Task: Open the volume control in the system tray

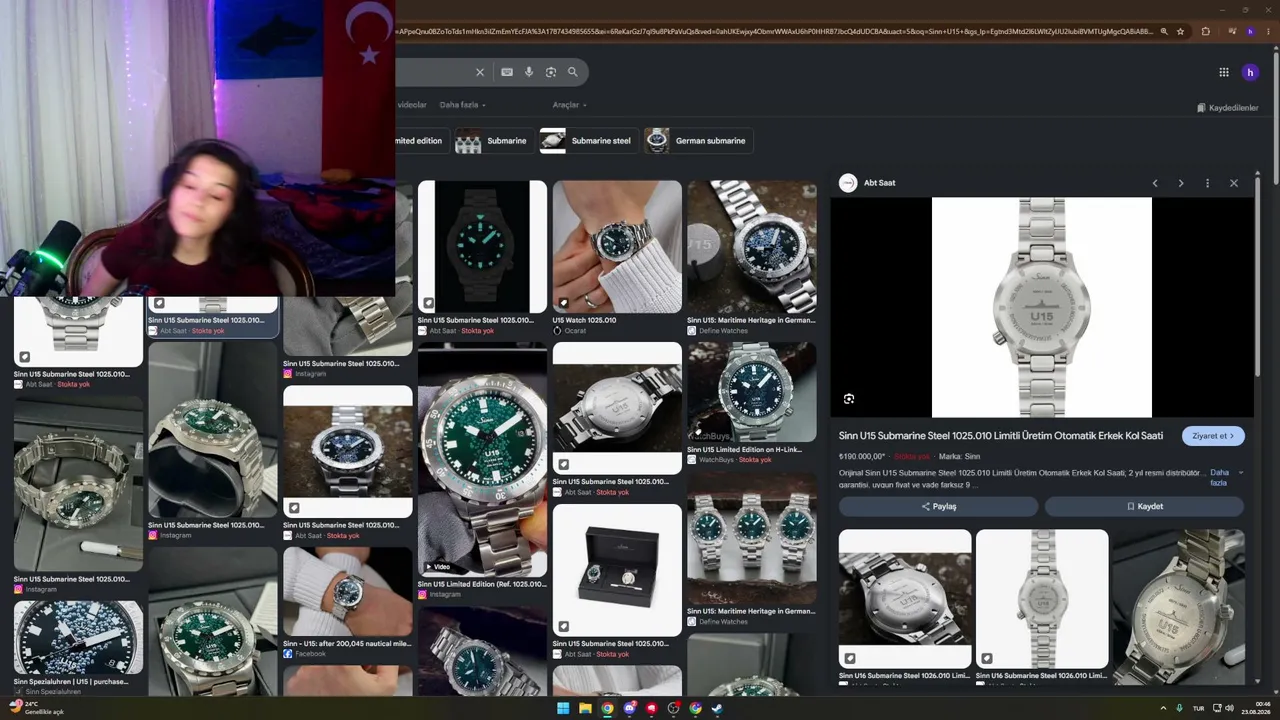Action: [x=1229, y=708]
